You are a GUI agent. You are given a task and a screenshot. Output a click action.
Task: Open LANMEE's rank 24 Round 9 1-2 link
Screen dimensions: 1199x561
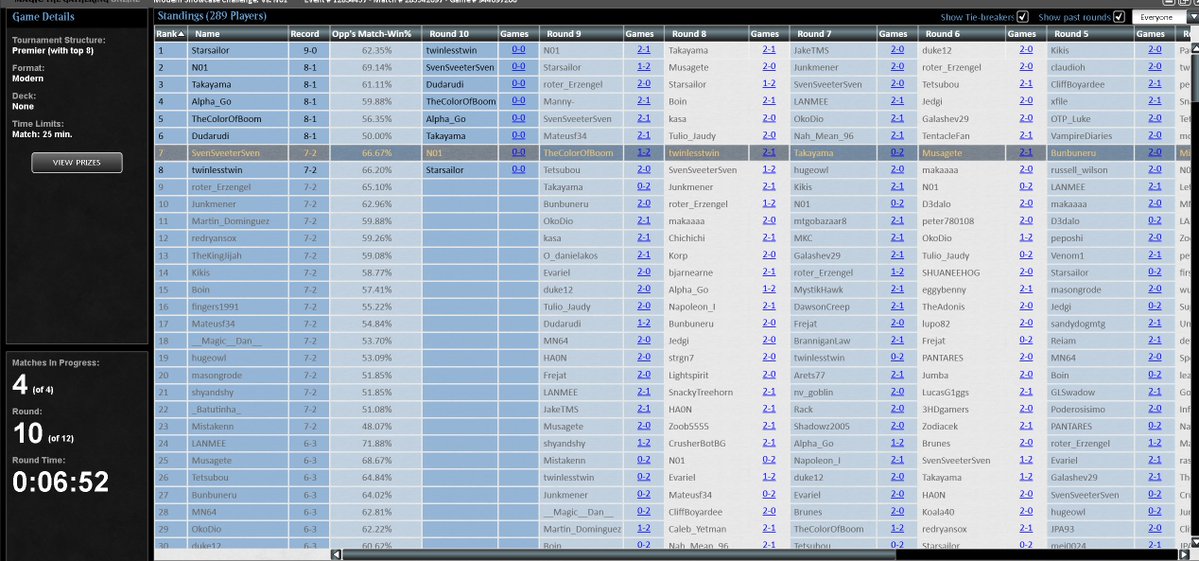[643, 443]
